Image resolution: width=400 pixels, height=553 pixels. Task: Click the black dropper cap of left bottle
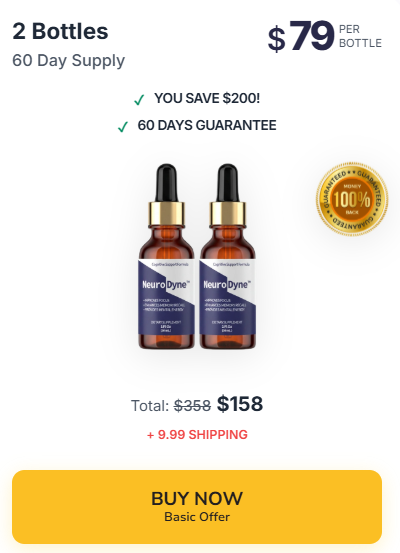point(166,183)
